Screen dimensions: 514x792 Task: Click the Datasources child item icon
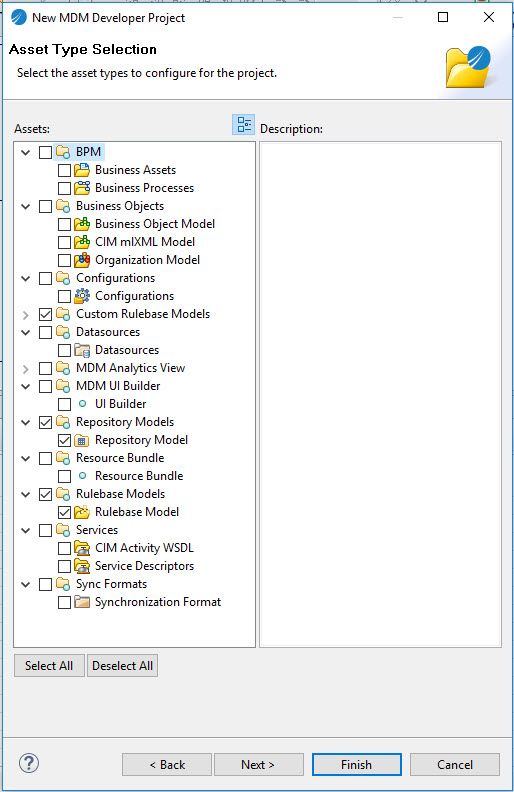[82, 350]
